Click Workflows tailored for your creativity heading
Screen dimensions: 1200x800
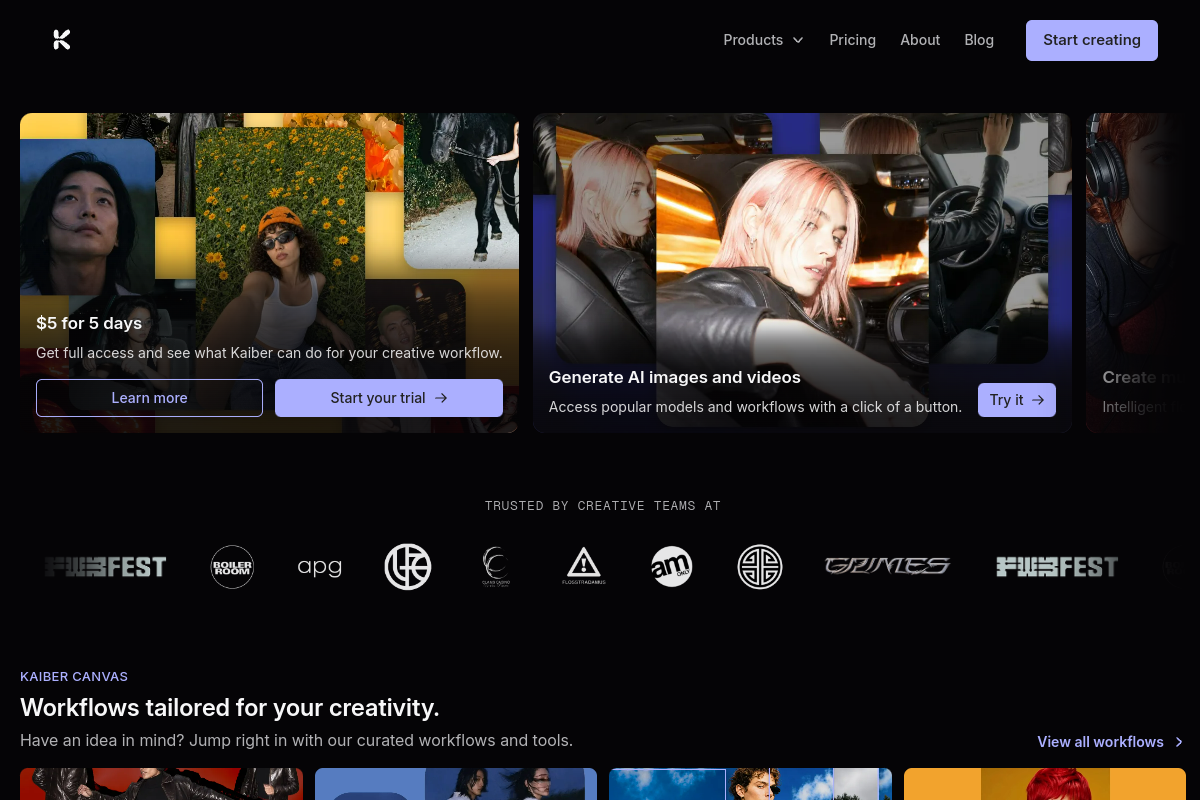coord(230,708)
